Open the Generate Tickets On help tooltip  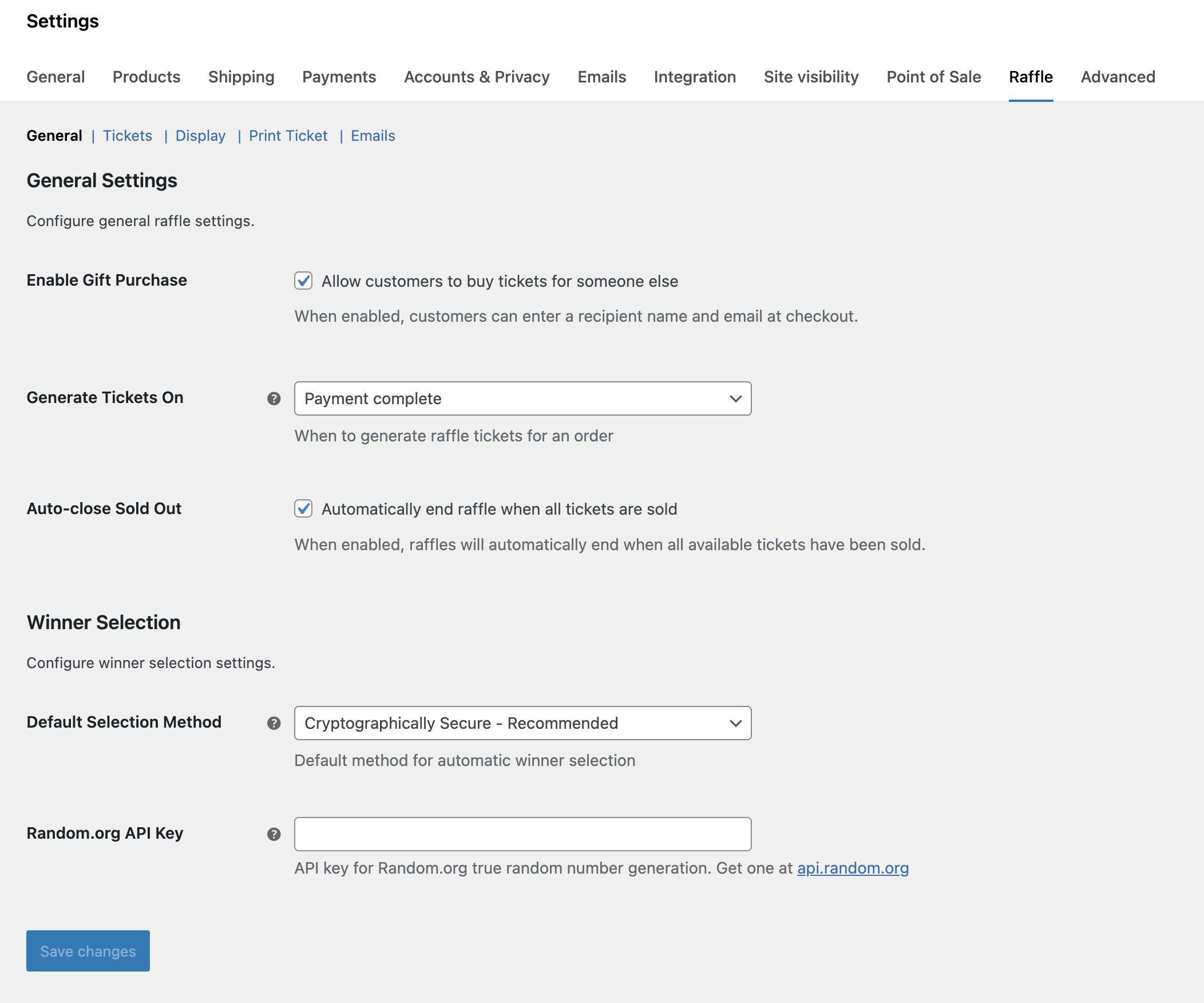click(274, 398)
